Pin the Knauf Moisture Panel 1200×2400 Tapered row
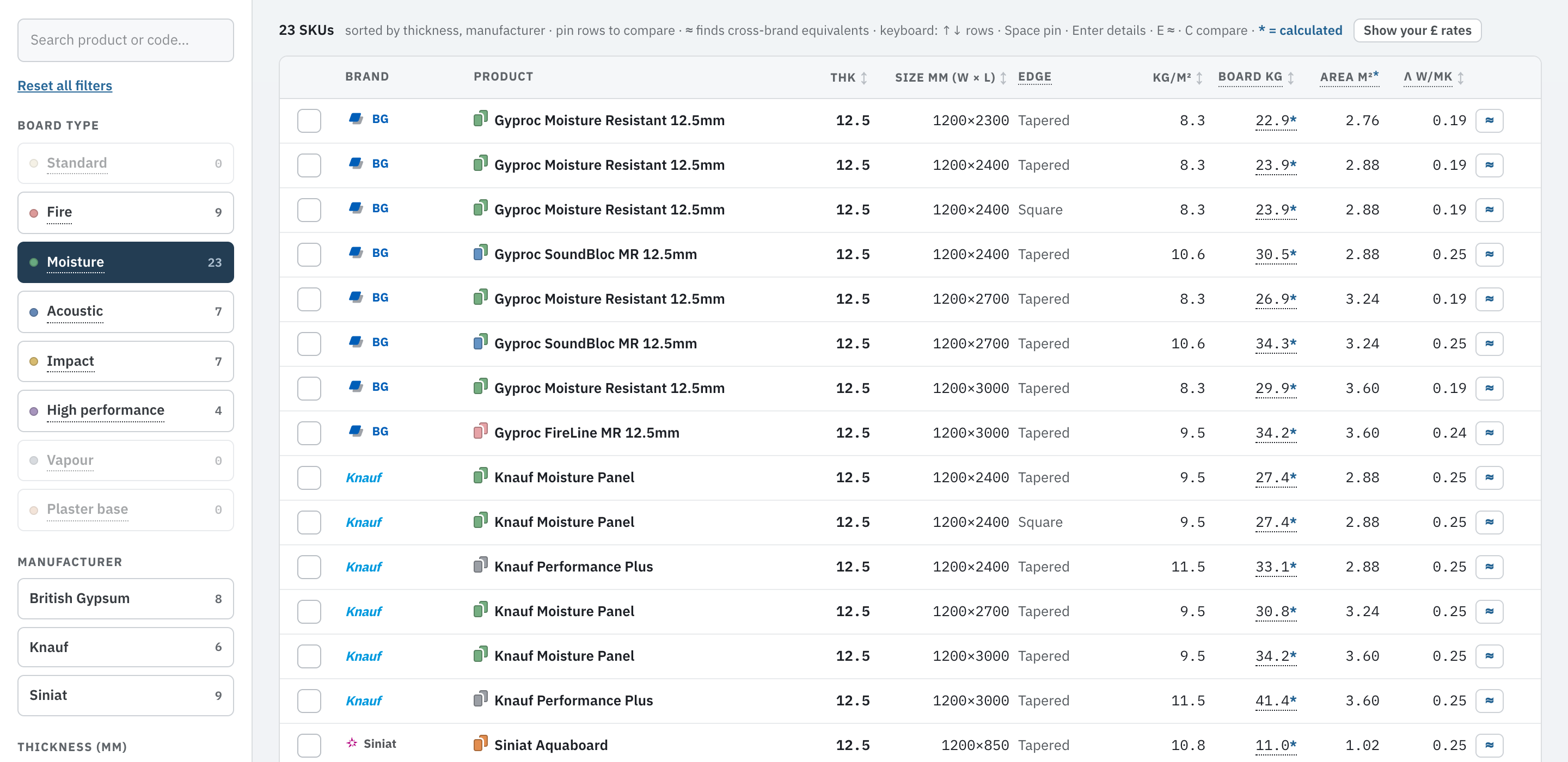Image resolution: width=1568 pixels, height=762 pixels. [309, 478]
